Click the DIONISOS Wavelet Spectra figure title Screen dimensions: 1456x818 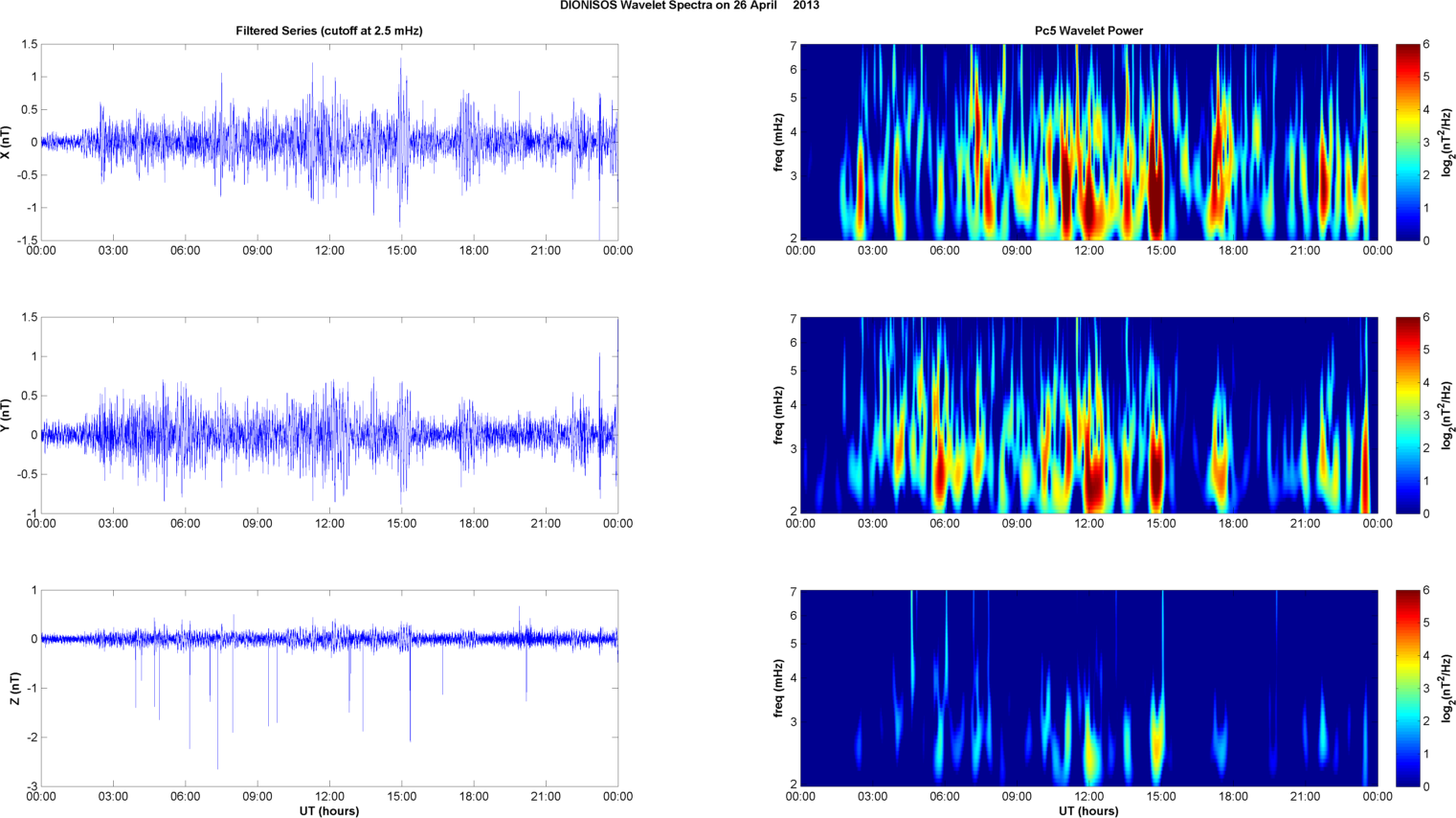[689, 6]
